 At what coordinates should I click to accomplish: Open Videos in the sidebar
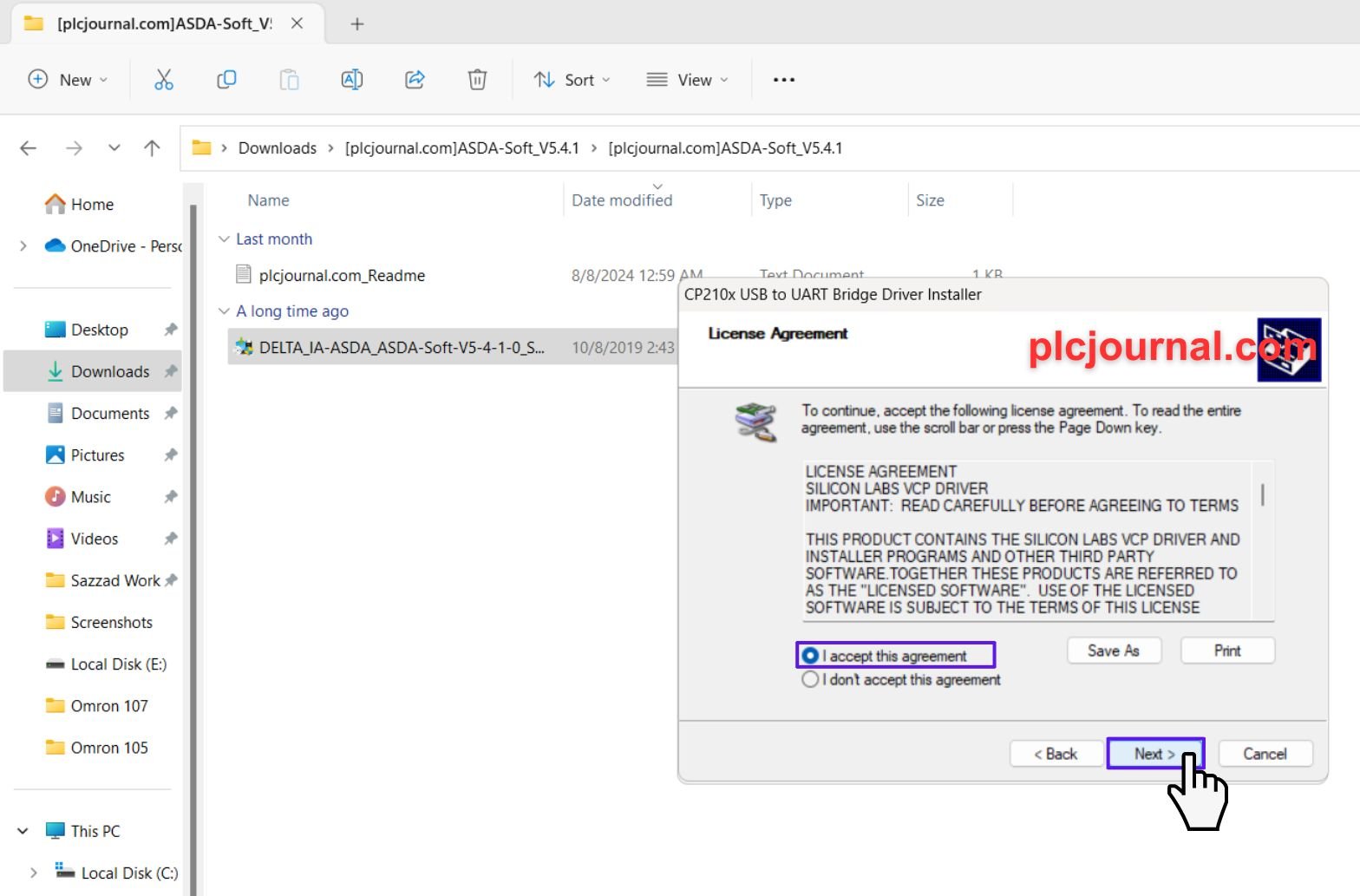(x=82, y=539)
